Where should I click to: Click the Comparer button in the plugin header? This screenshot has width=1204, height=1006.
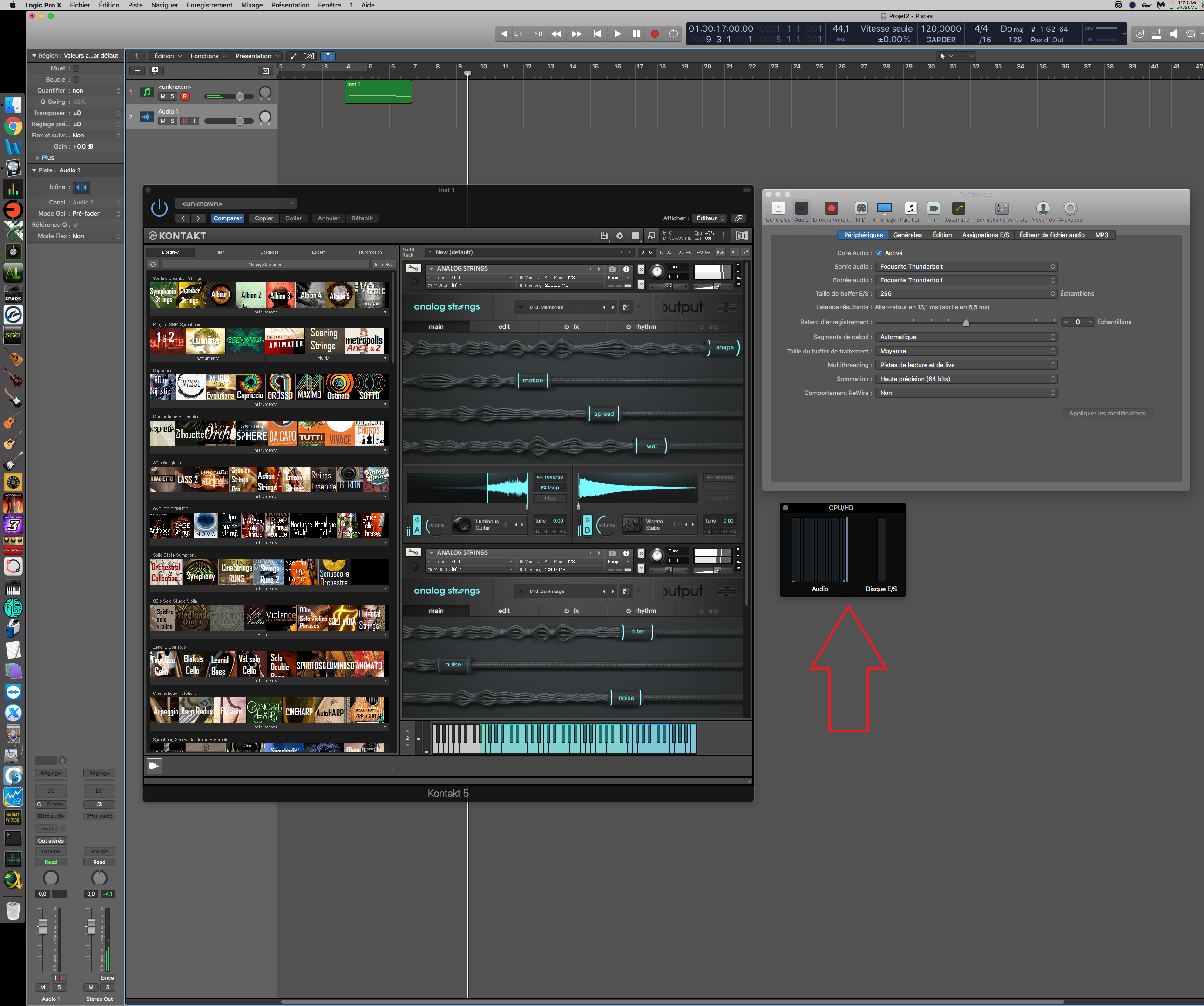pos(227,218)
